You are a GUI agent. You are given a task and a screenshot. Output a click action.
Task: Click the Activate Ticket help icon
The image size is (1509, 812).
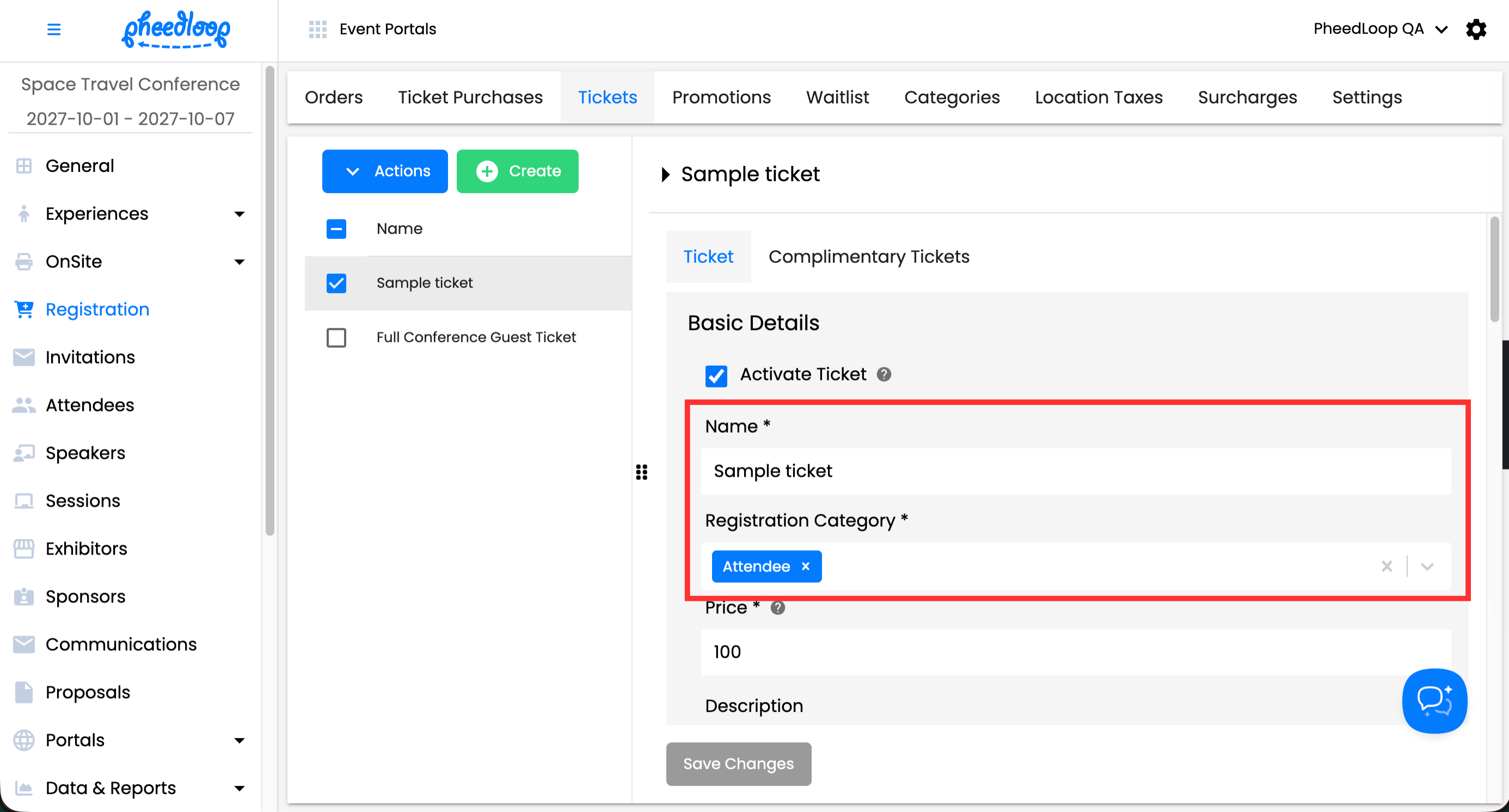pyautogui.click(x=884, y=374)
